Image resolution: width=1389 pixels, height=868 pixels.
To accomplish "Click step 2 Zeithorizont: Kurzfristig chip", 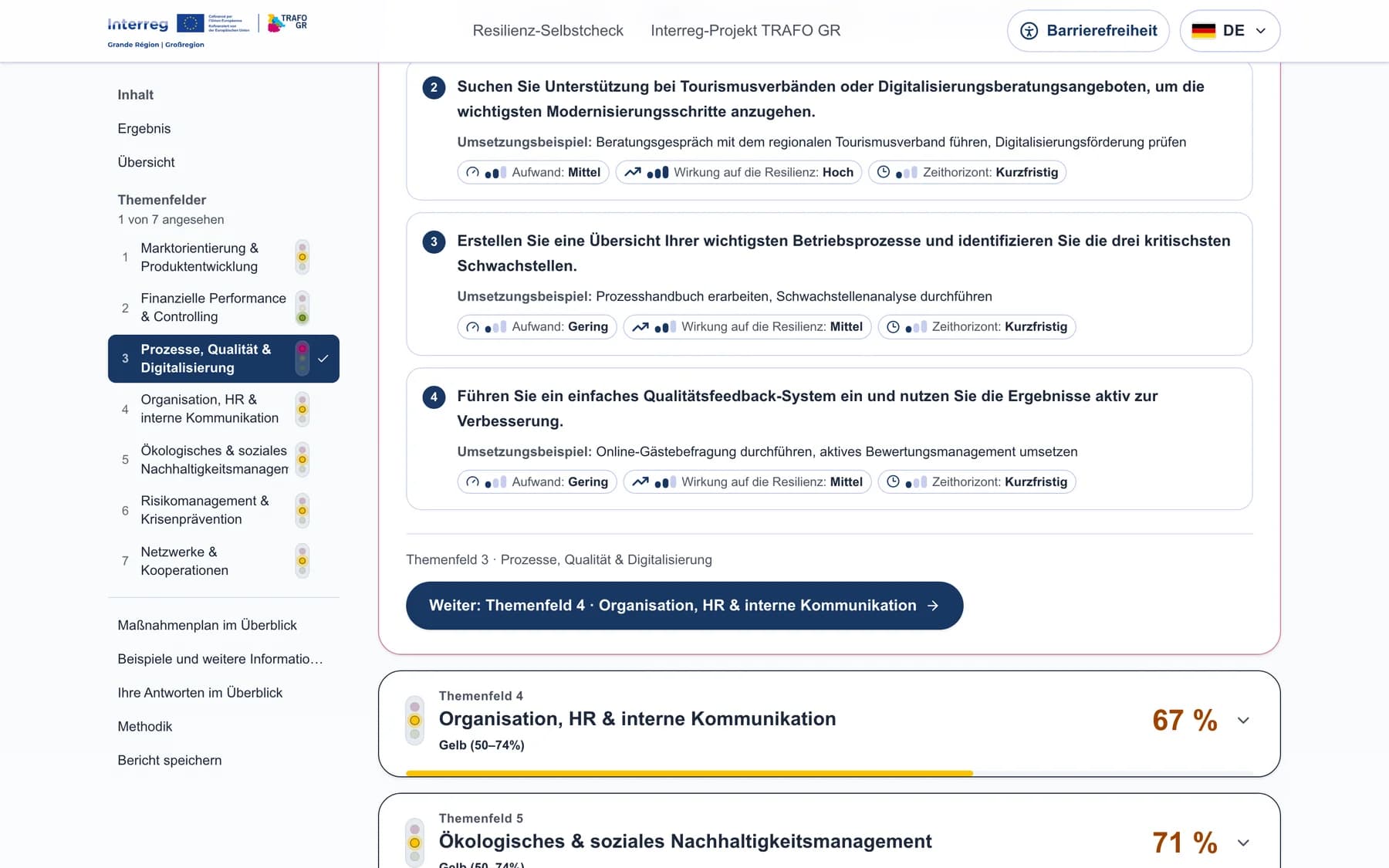I will click(x=968, y=172).
